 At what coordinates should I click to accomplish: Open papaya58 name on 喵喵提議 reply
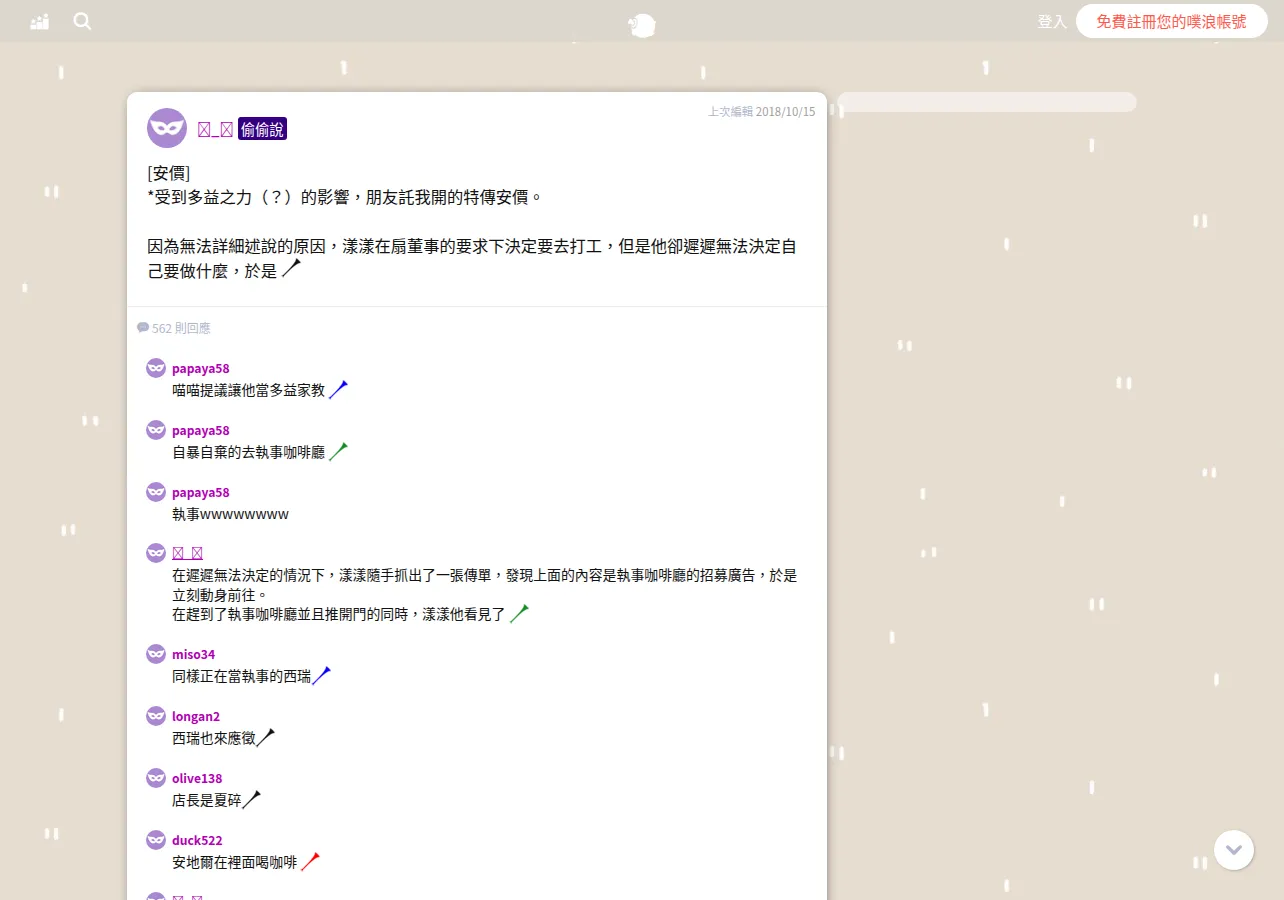201,368
